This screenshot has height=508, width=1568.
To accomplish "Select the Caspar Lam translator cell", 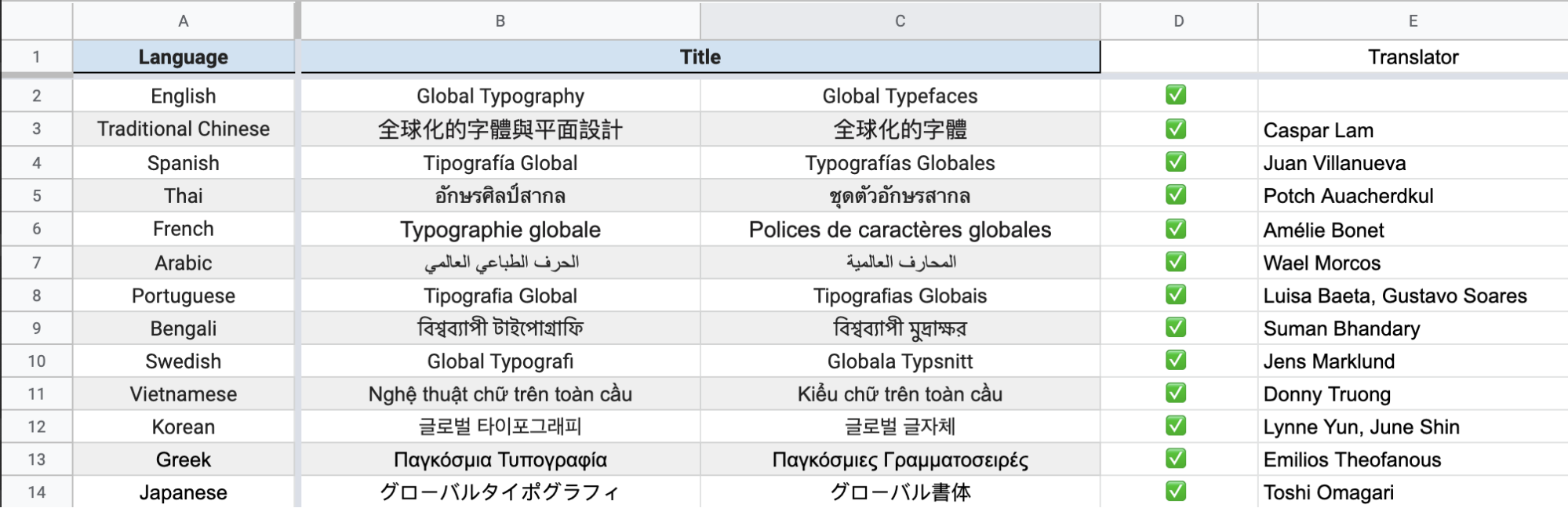I will pyautogui.click(x=1412, y=130).
